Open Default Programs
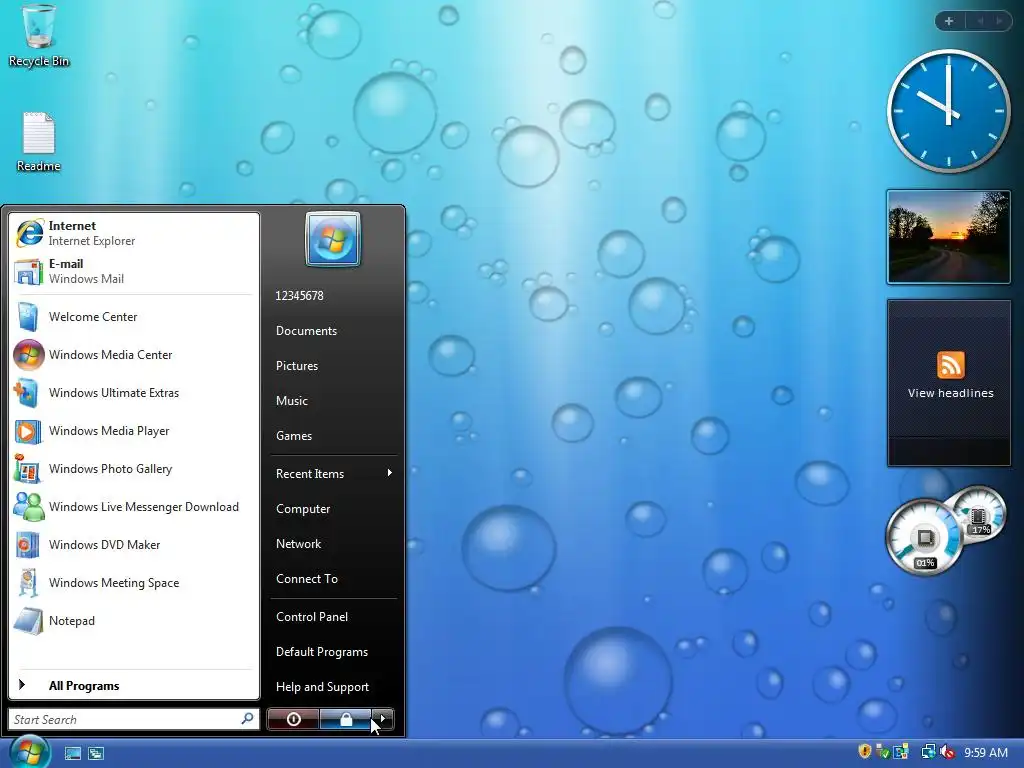 pos(333,652)
